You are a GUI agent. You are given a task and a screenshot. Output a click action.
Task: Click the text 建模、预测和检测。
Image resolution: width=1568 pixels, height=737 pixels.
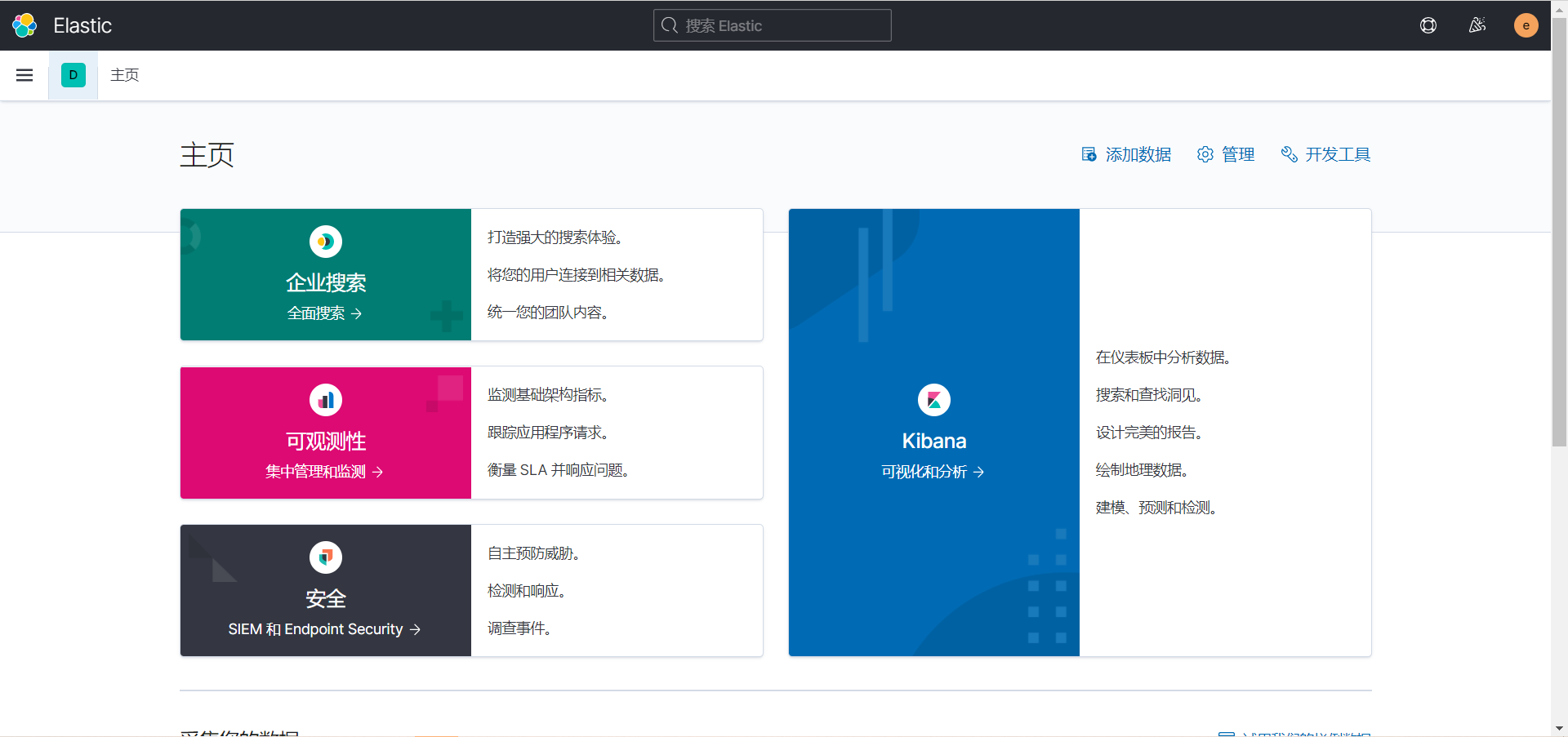tap(1157, 508)
